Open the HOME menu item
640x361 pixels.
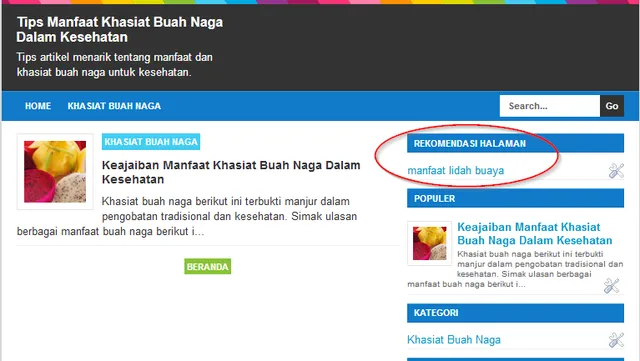click(x=38, y=106)
